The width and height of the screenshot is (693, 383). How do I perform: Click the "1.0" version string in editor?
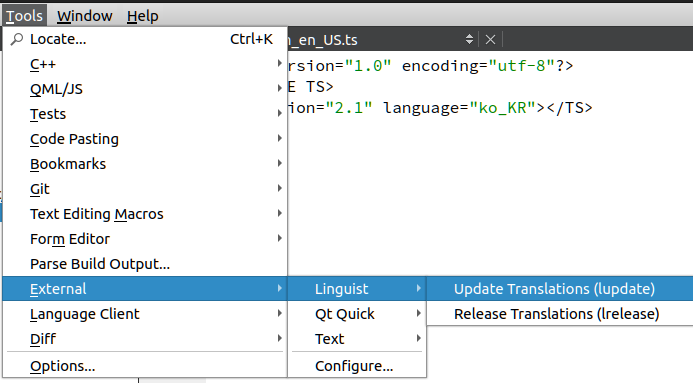click(x=368, y=66)
